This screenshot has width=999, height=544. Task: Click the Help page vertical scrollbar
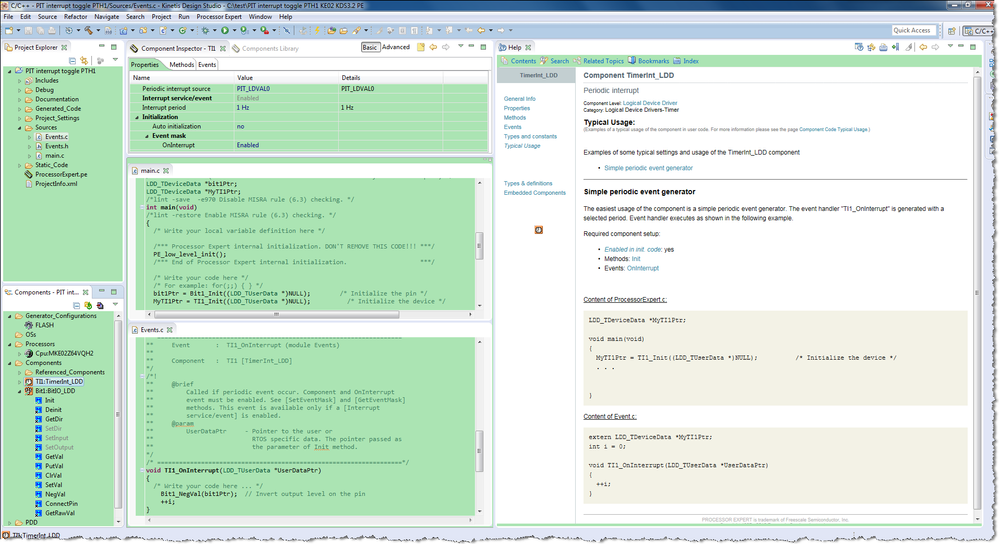[x=977, y=292]
